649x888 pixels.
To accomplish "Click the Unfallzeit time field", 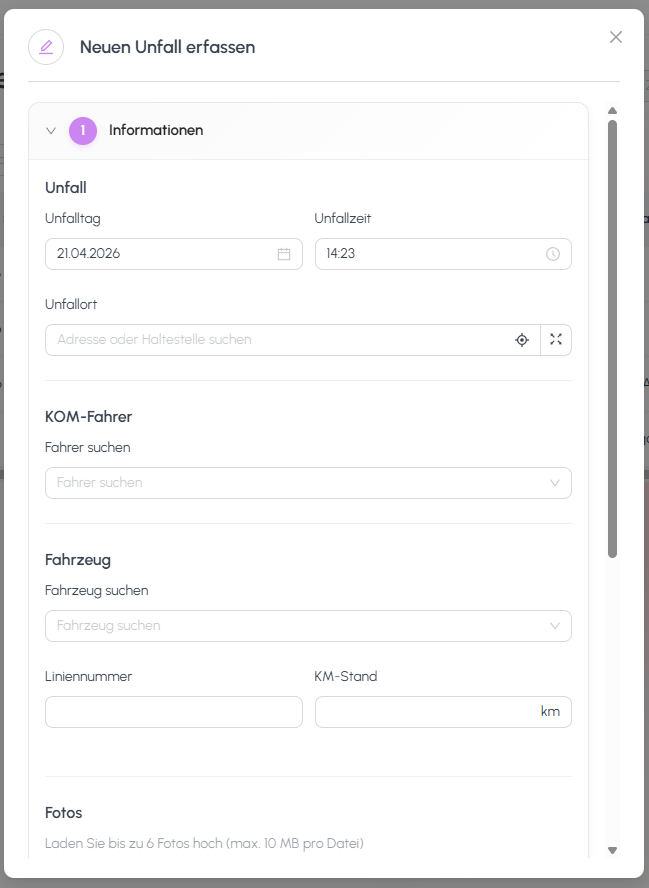I will (x=430, y=254).
